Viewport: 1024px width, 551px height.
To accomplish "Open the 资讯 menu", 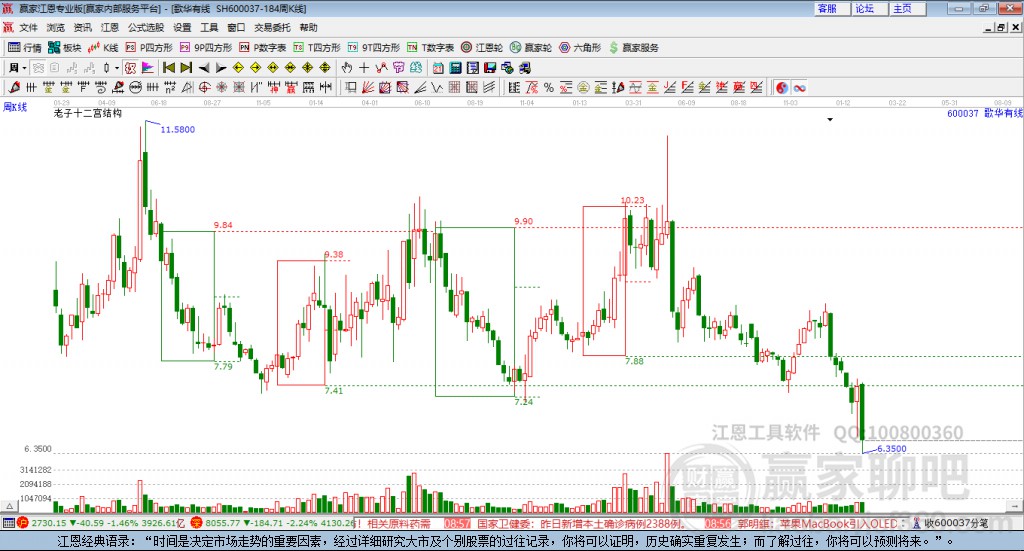I will [x=82, y=27].
